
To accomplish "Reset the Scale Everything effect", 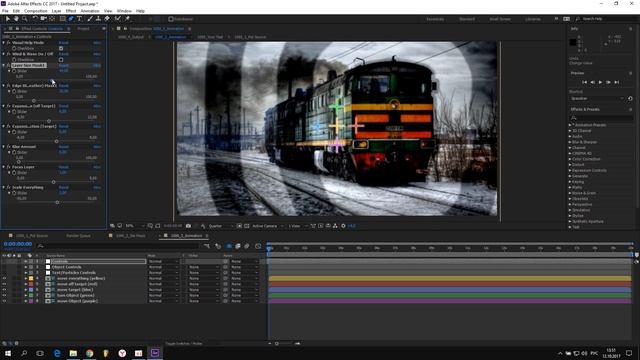I will [x=64, y=187].
